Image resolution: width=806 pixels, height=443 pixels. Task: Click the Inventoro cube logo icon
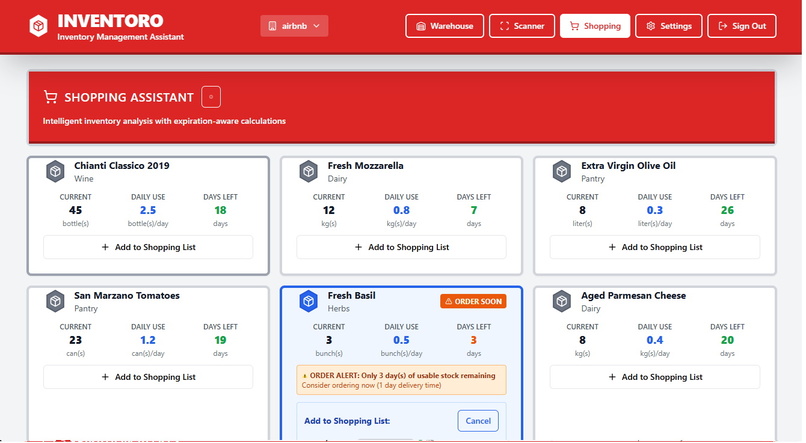[39, 26]
